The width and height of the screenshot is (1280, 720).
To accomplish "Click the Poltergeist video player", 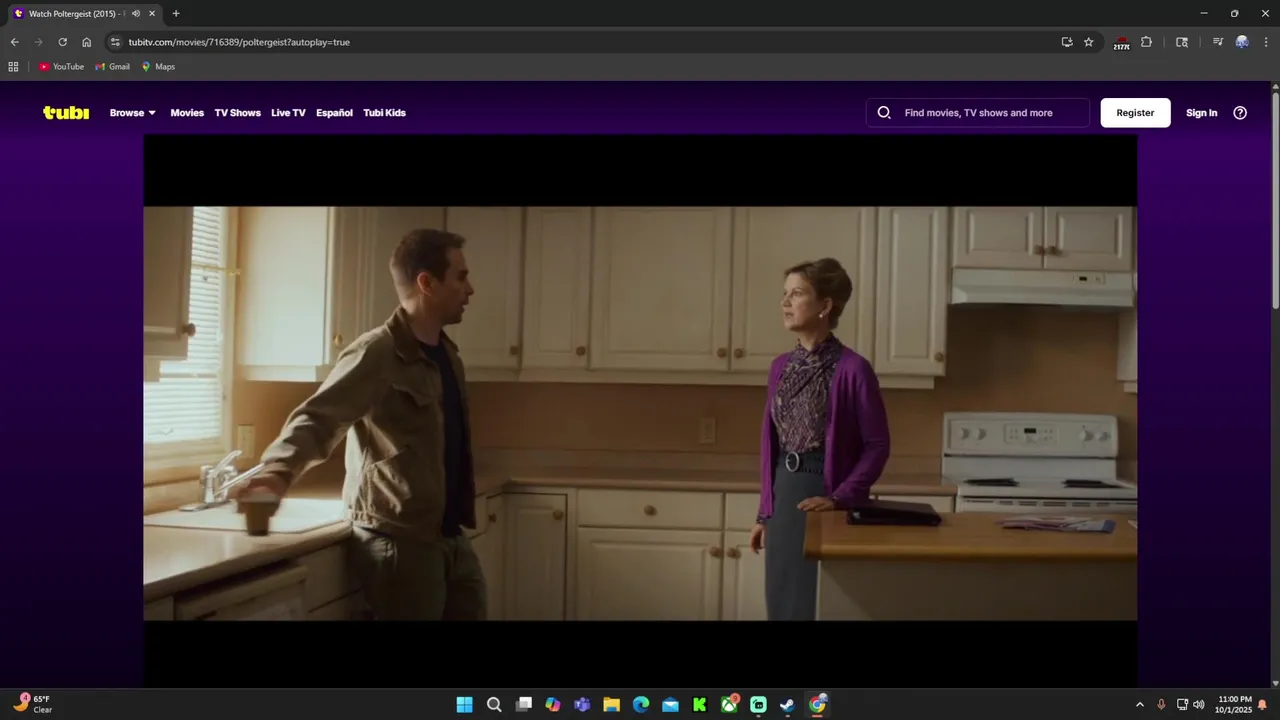I will tap(640, 412).
